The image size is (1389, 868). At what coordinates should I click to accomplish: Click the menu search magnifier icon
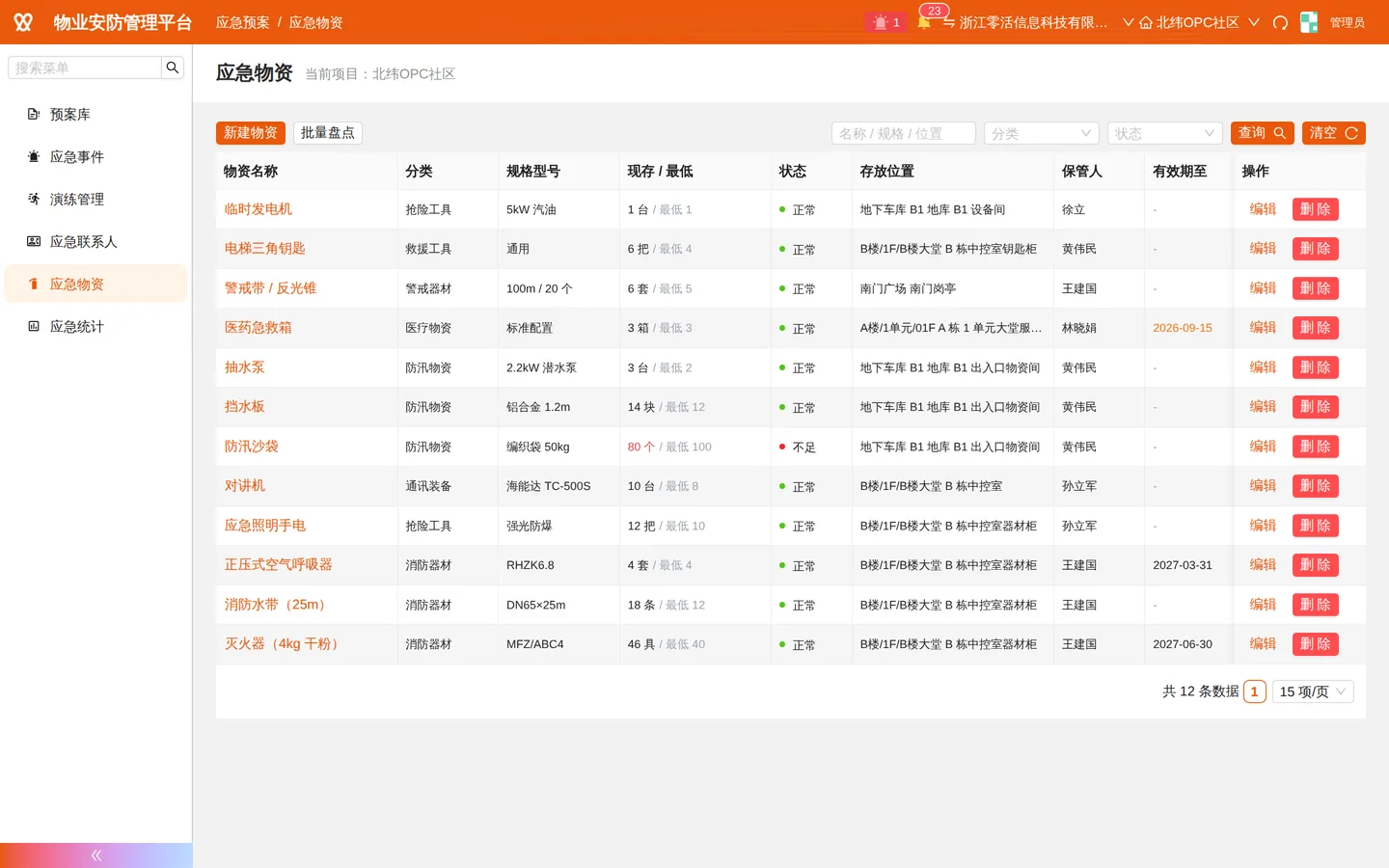(173, 68)
